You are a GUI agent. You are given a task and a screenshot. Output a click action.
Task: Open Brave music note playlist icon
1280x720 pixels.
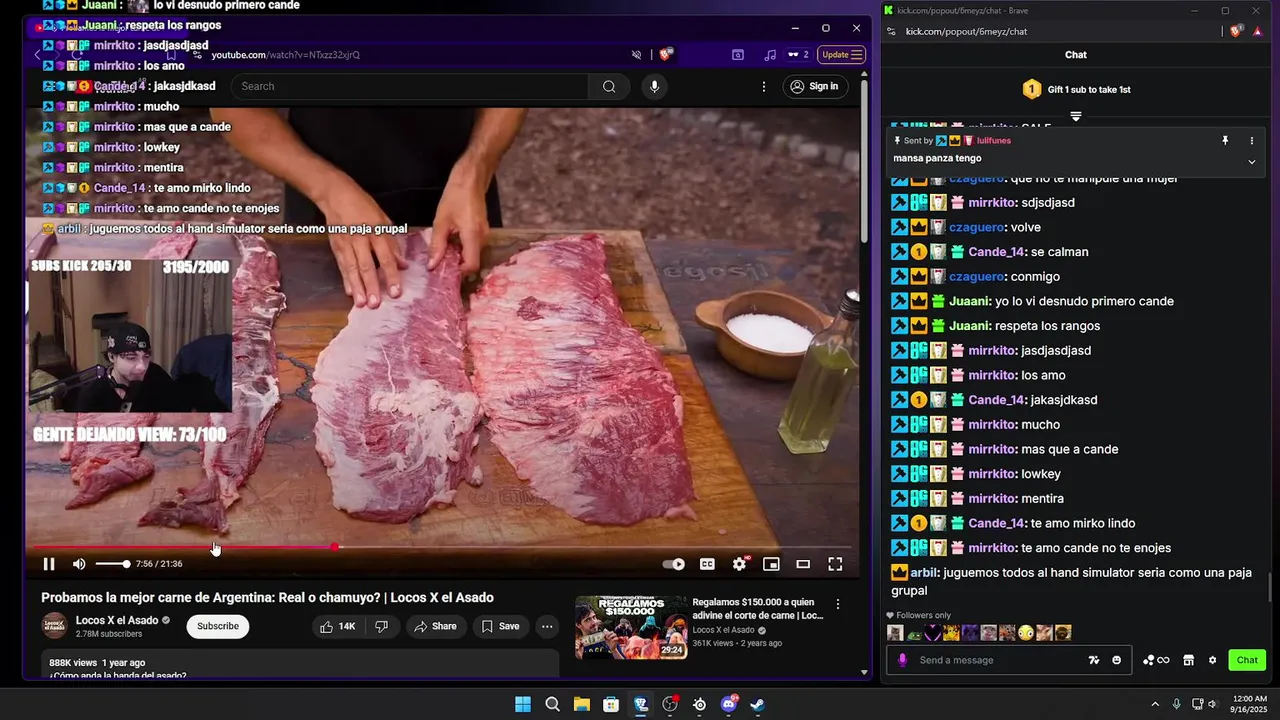coord(769,55)
